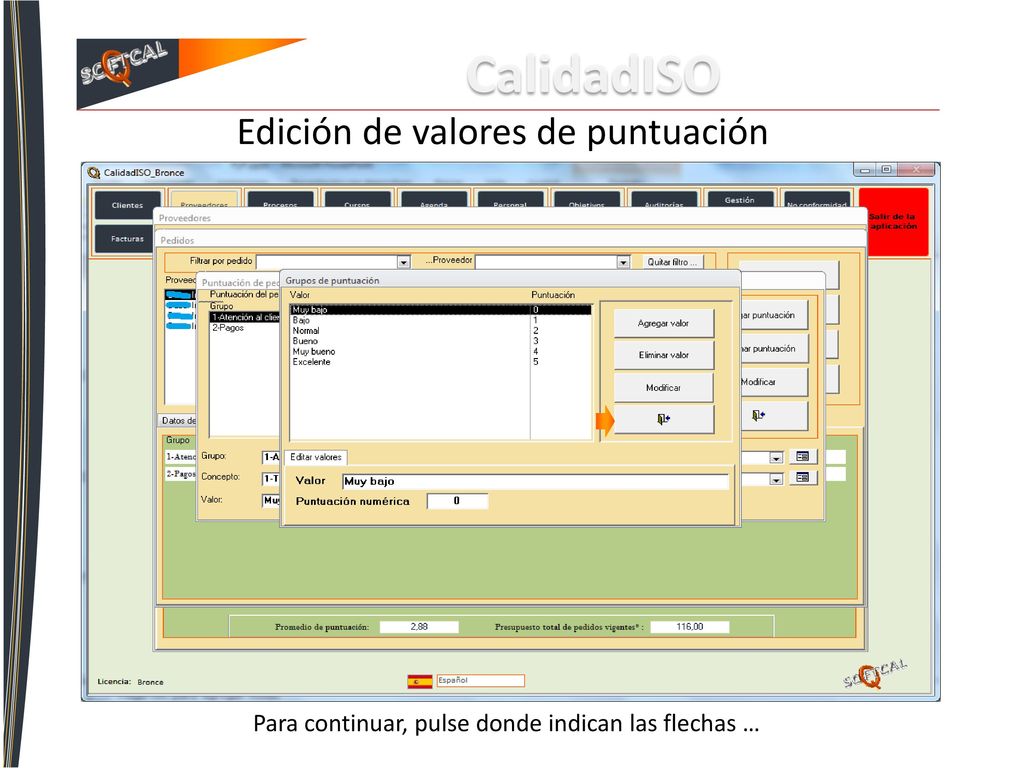Click the 'Puntuación' column header
The height and width of the screenshot is (768, 1024).
pos(553,295)
